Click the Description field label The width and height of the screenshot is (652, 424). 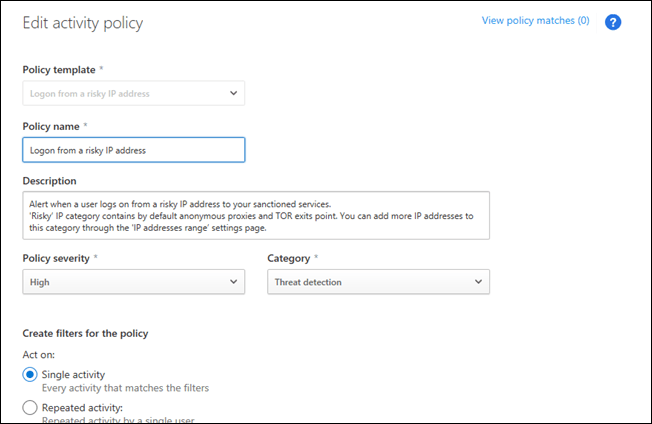click(49, 181)
